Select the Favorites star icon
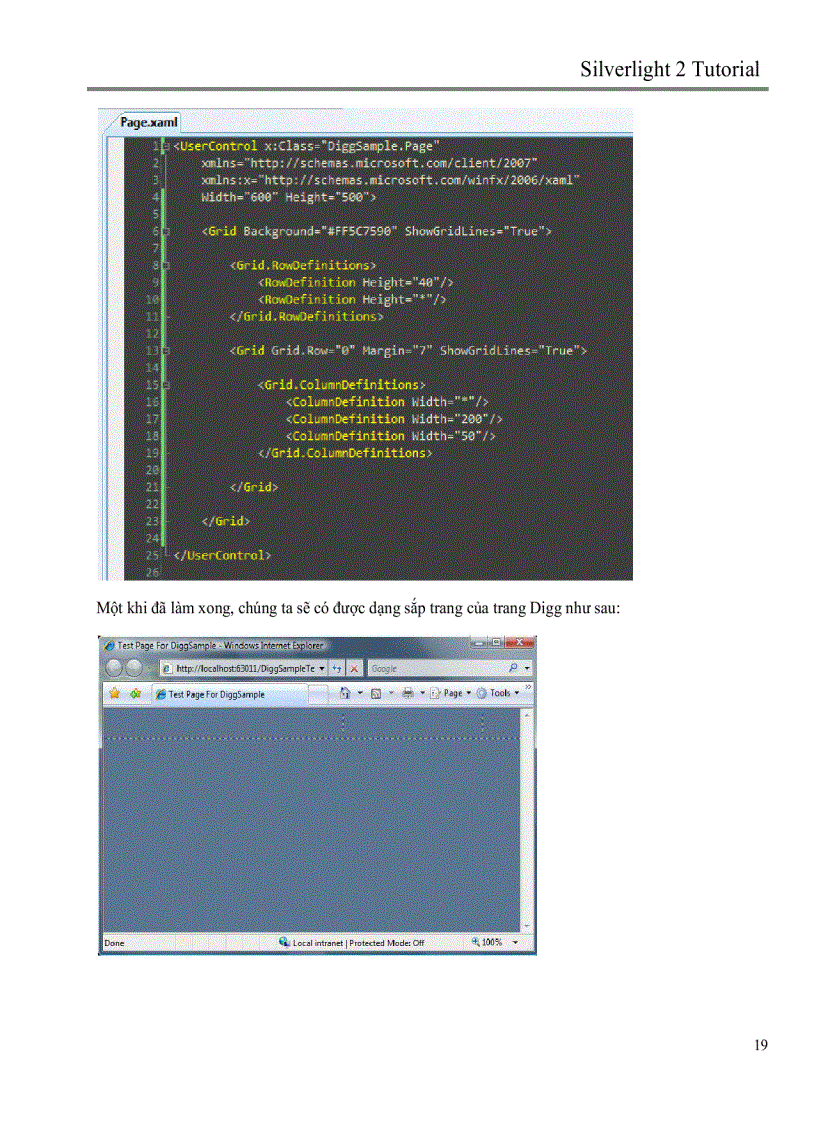This screenshot has width=816, height=1123. (114, 692)
